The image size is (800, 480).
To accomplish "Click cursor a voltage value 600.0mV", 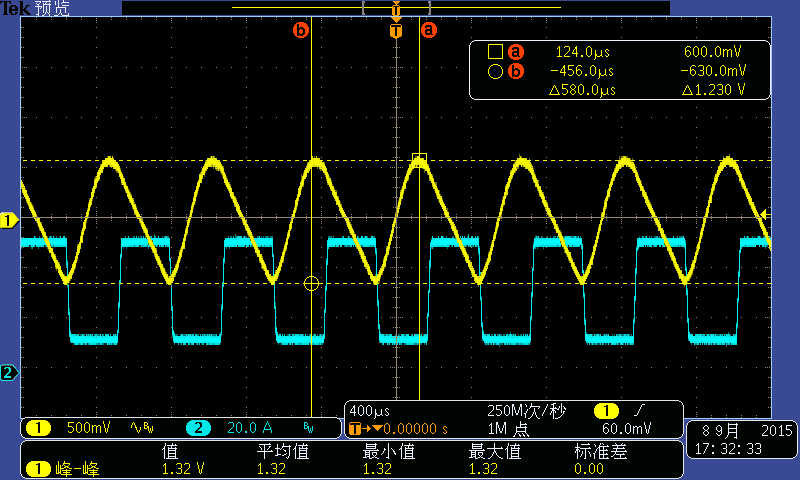I will (713, 52).
